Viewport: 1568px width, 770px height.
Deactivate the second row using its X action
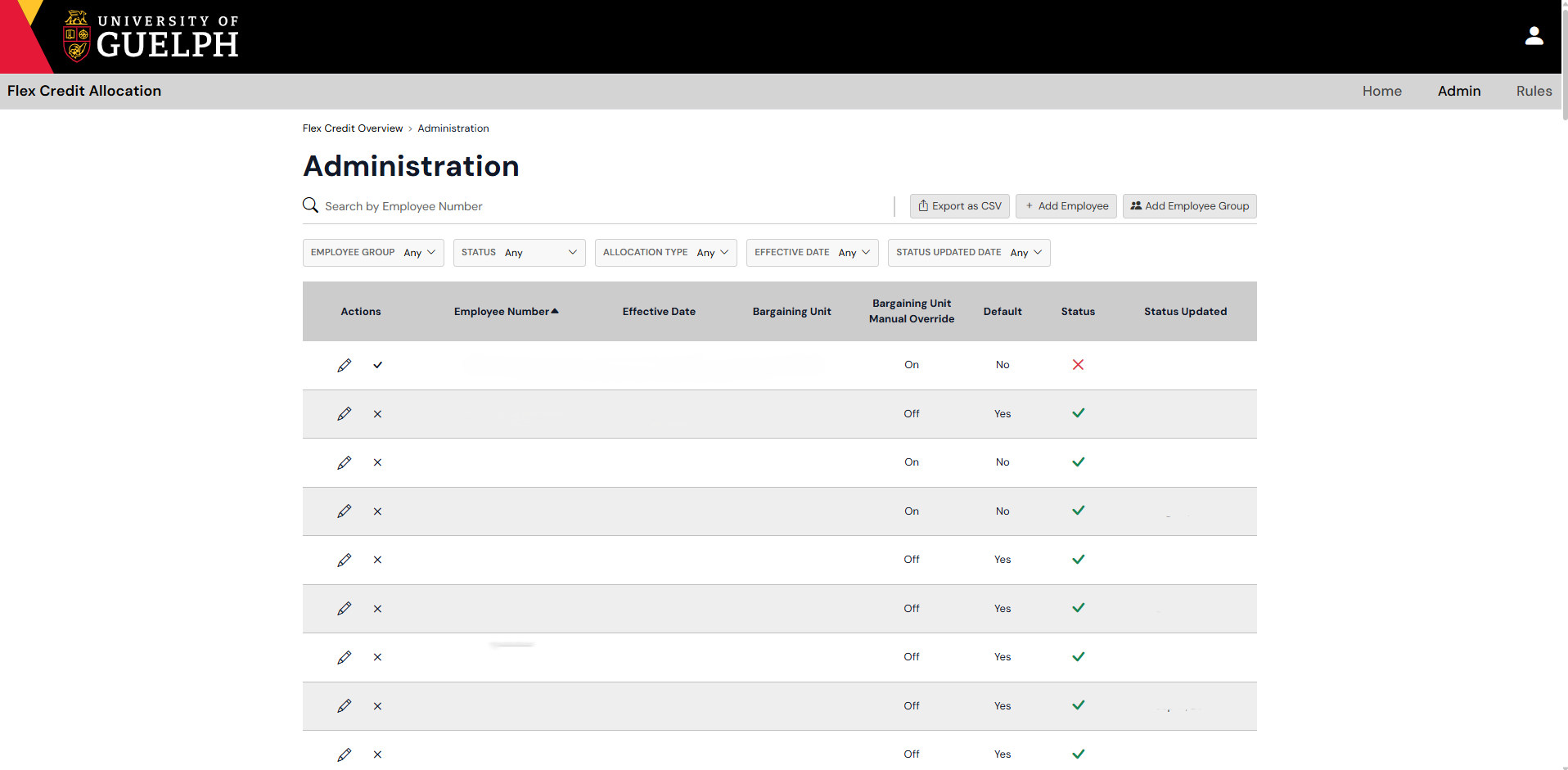[377, 414]
